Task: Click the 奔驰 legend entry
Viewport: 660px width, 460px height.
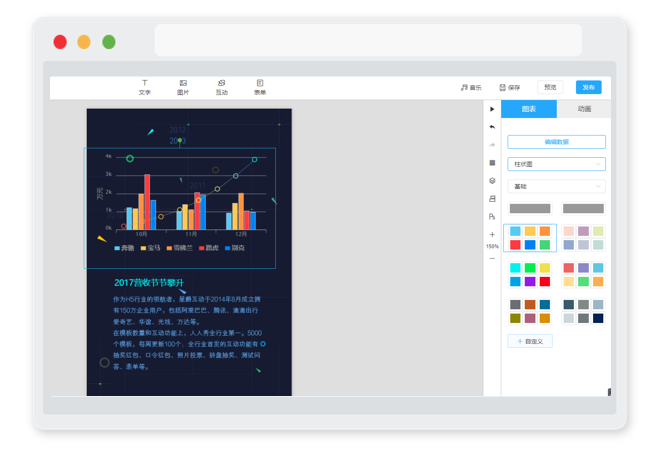Action: pyautogui.click(x=124, y=248)
